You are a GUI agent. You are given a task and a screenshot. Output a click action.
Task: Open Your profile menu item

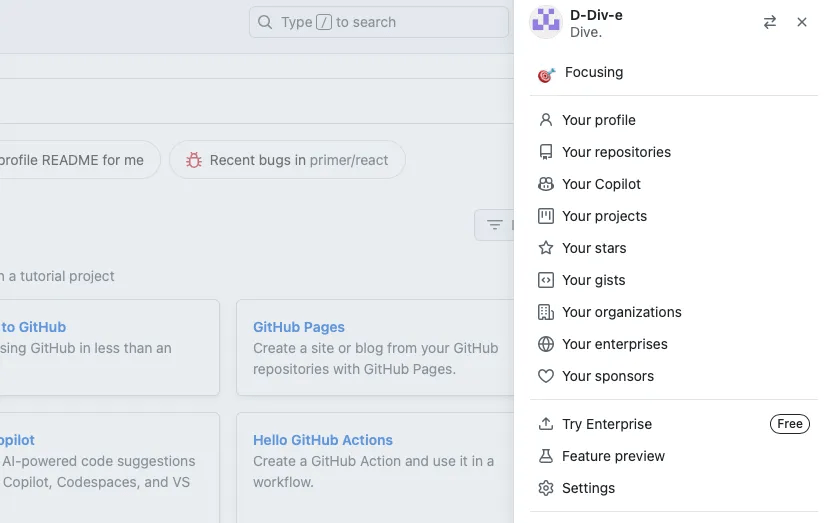pos(598,120)
